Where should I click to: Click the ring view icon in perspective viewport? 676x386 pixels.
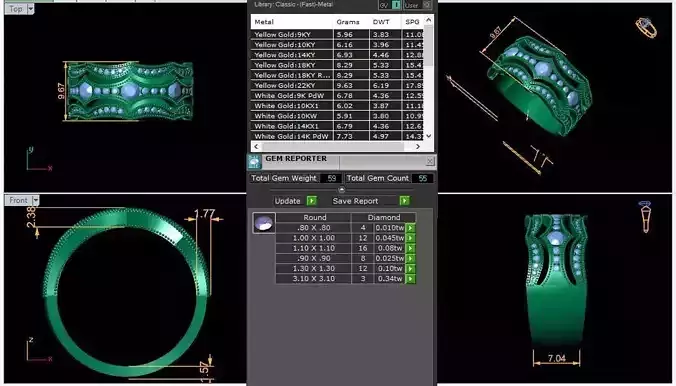(x=646, y=27)
